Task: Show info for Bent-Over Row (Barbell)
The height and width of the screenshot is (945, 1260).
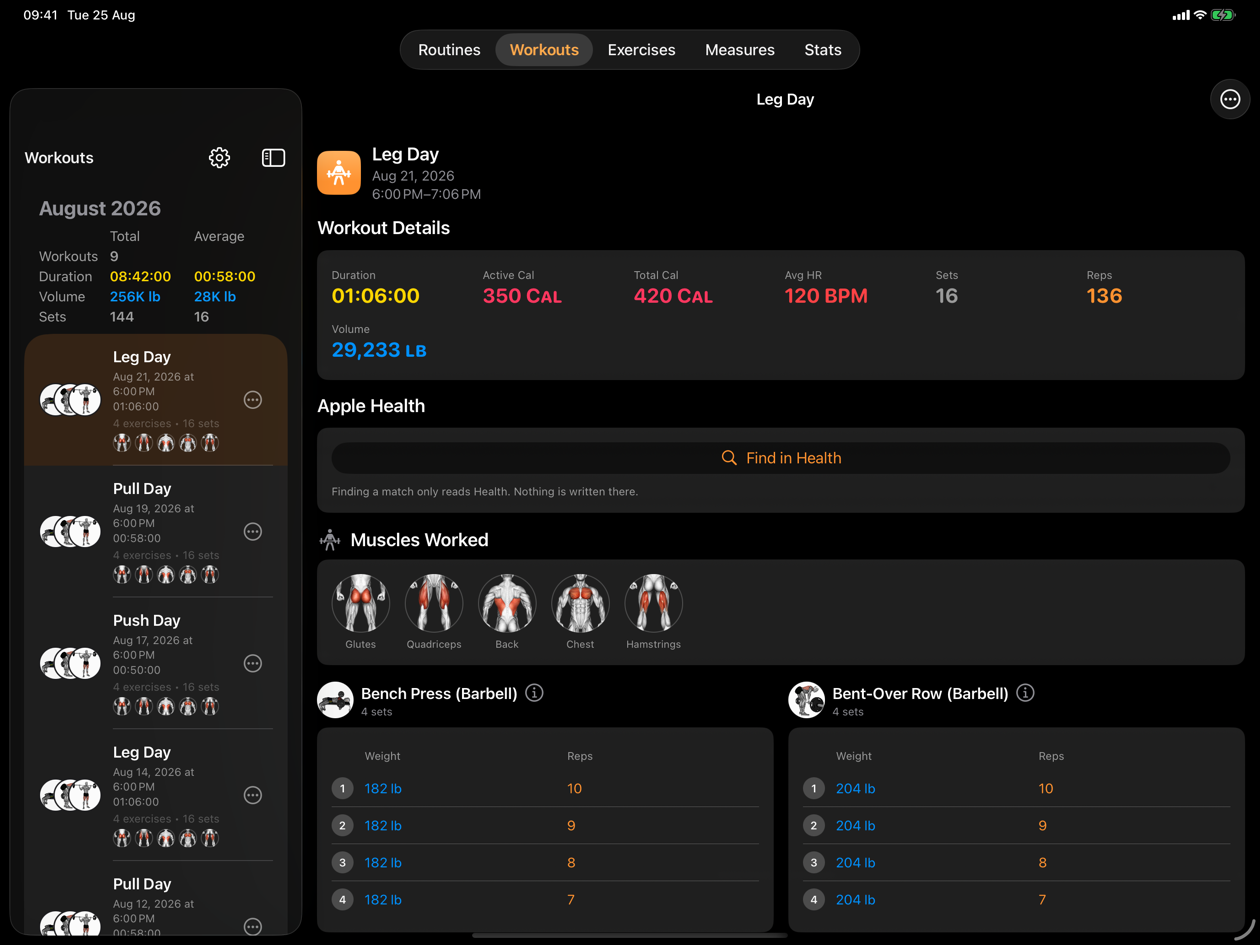Action: pos(1025,693)
